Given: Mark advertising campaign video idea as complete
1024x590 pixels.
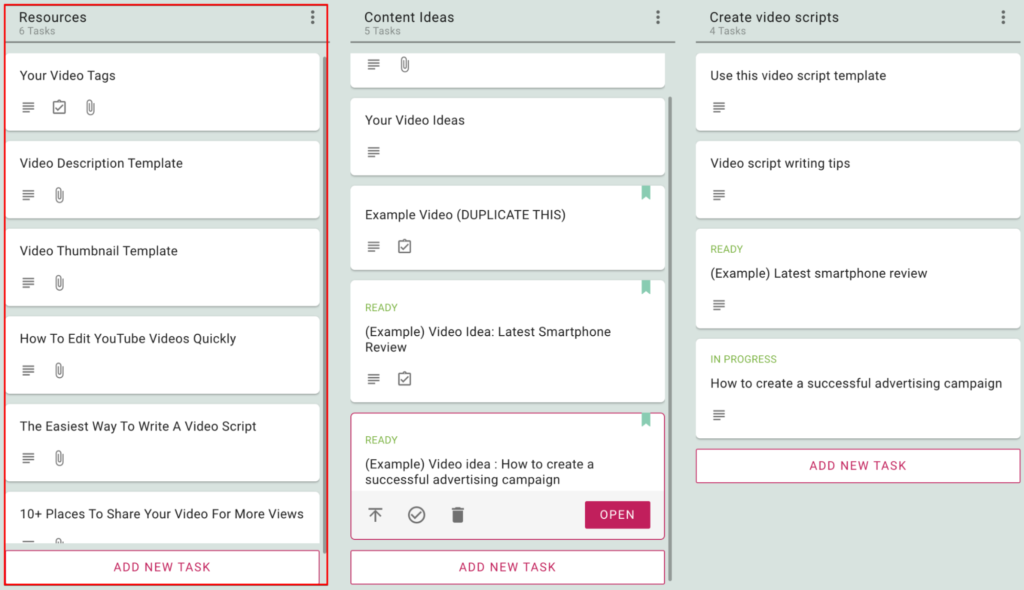Looking at the screenshot, I should point(417,515).
